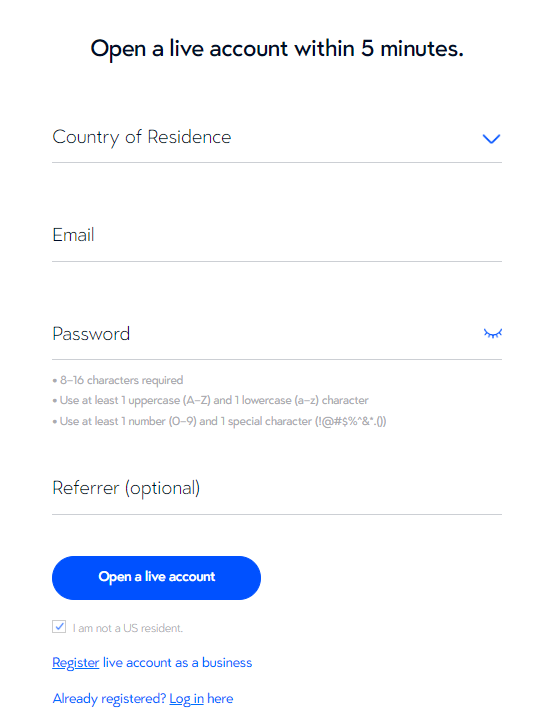Click the 'Country of Residence' label text

click(x=141, y=137)
